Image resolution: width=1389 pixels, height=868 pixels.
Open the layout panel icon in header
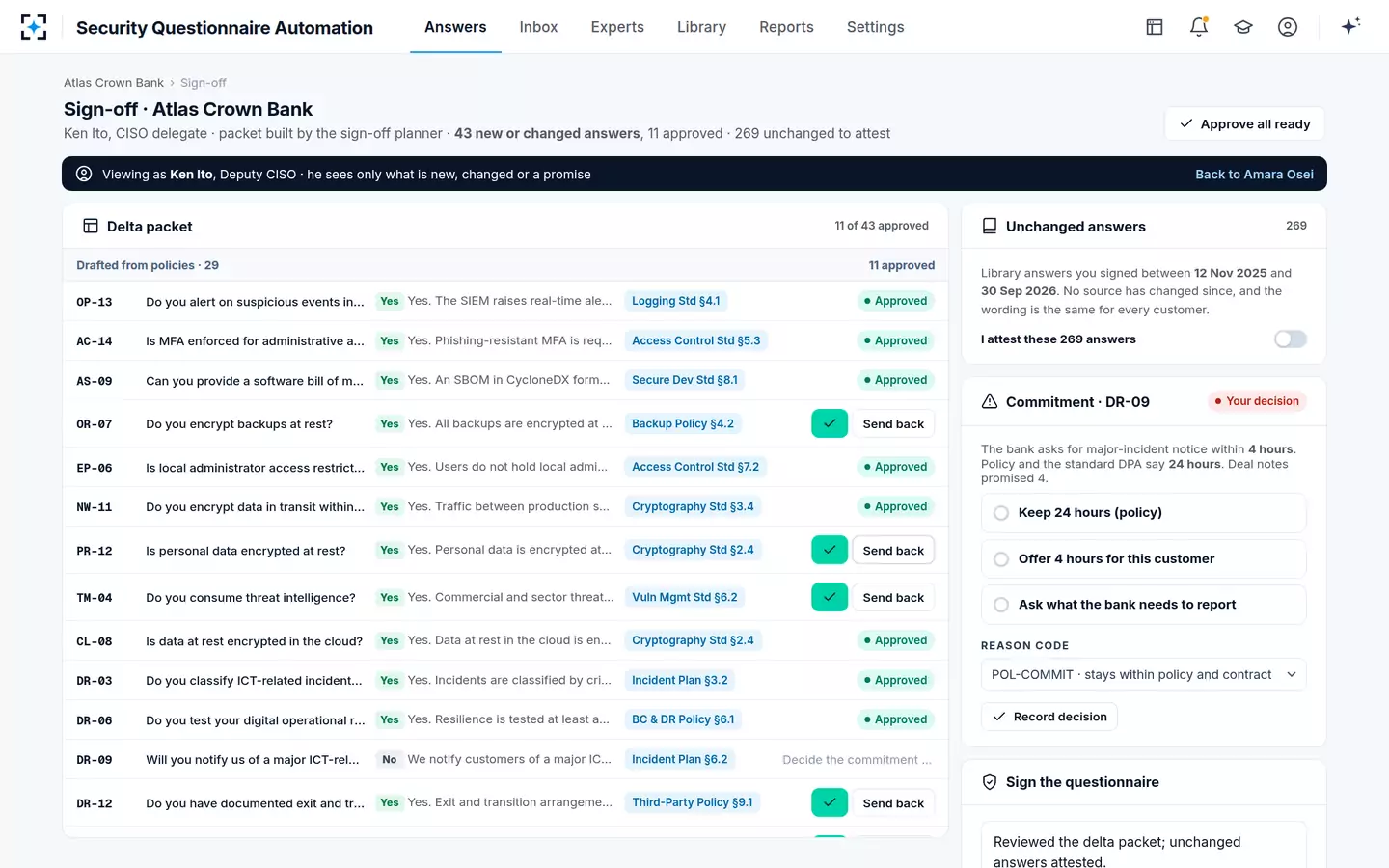click(1155, 27)
